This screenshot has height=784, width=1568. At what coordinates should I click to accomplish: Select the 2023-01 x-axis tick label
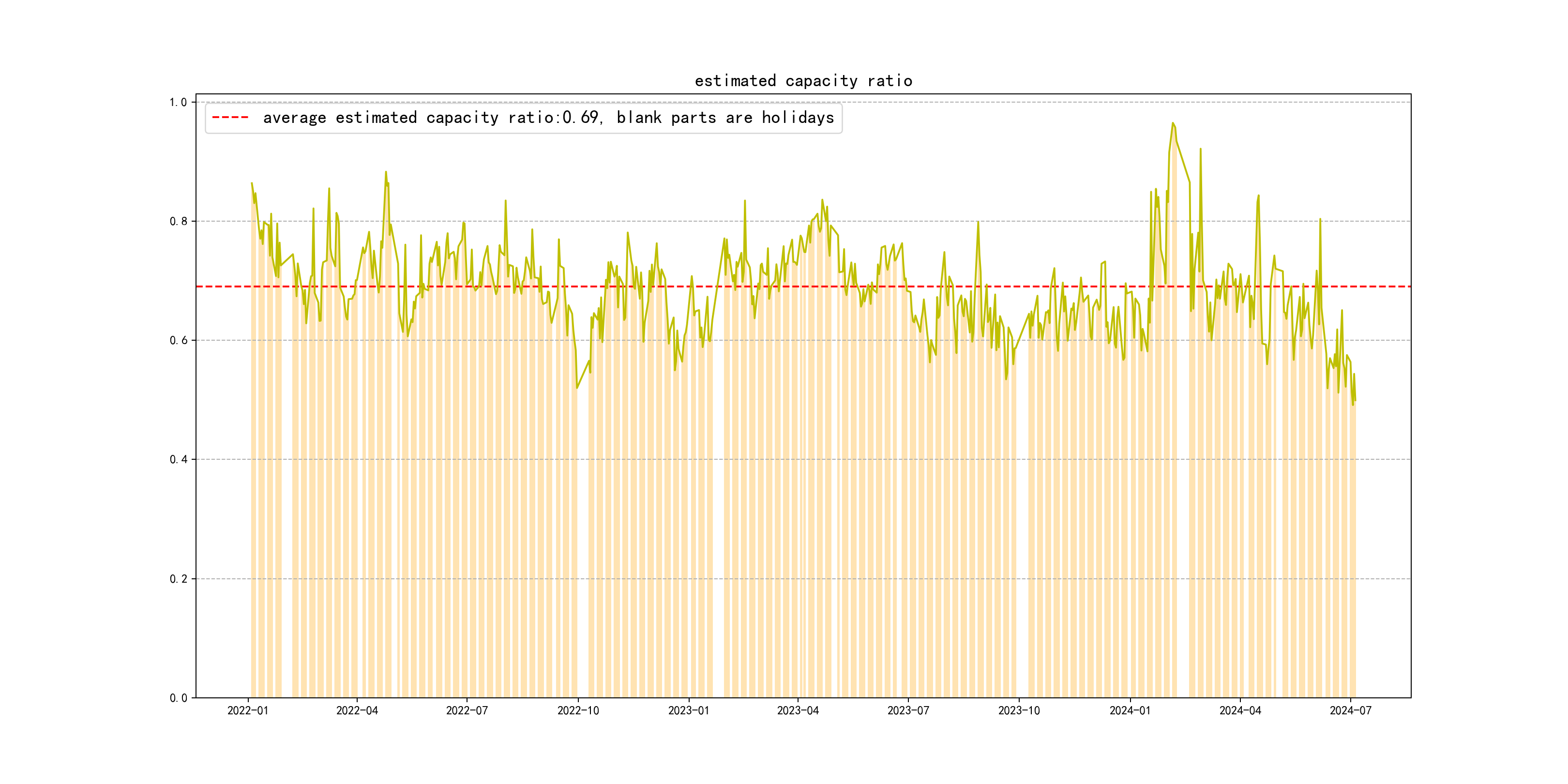point(689,710)
